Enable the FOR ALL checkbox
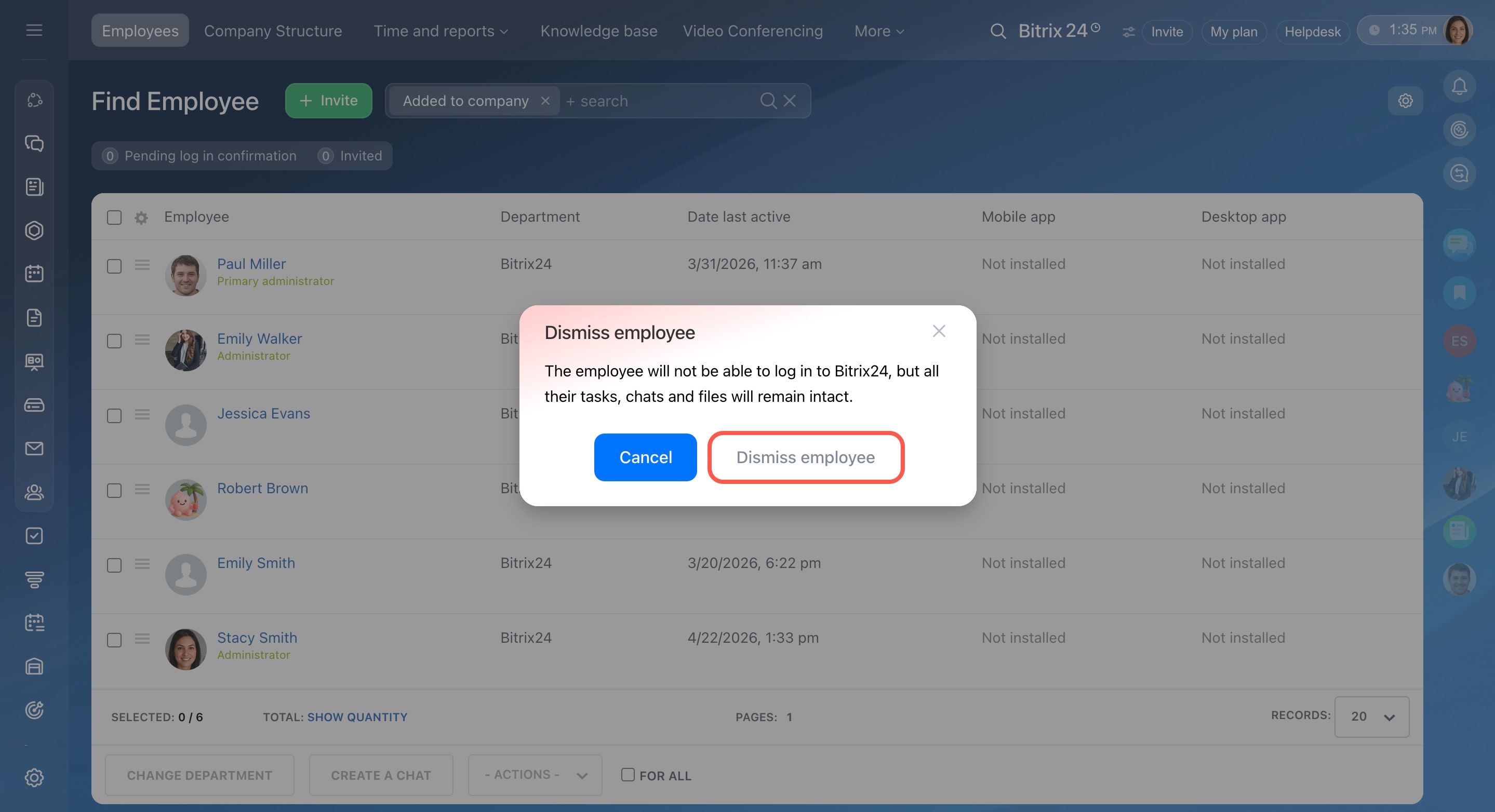The height and width of the screenshot is (812, 1495). pos(628,774)
